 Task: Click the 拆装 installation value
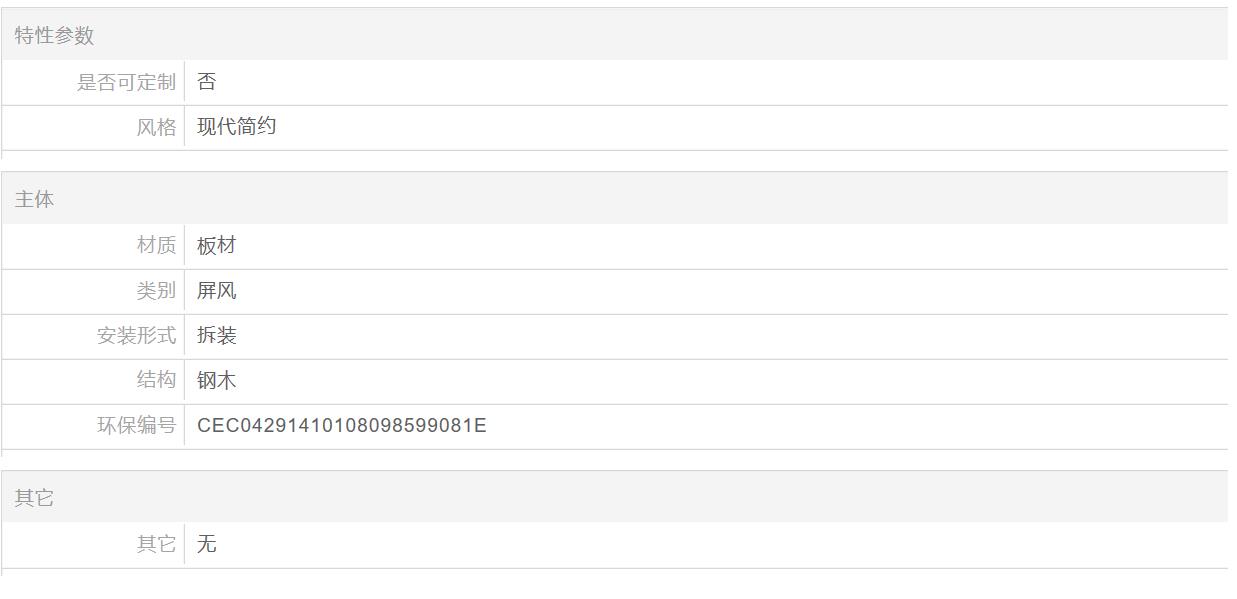coord(217,336)
